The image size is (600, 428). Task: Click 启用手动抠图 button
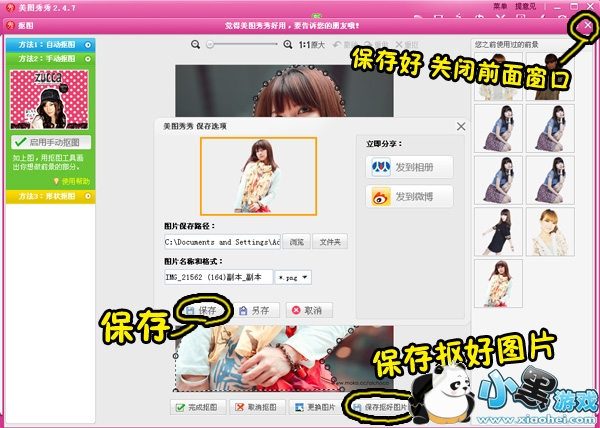coord(51,142)
